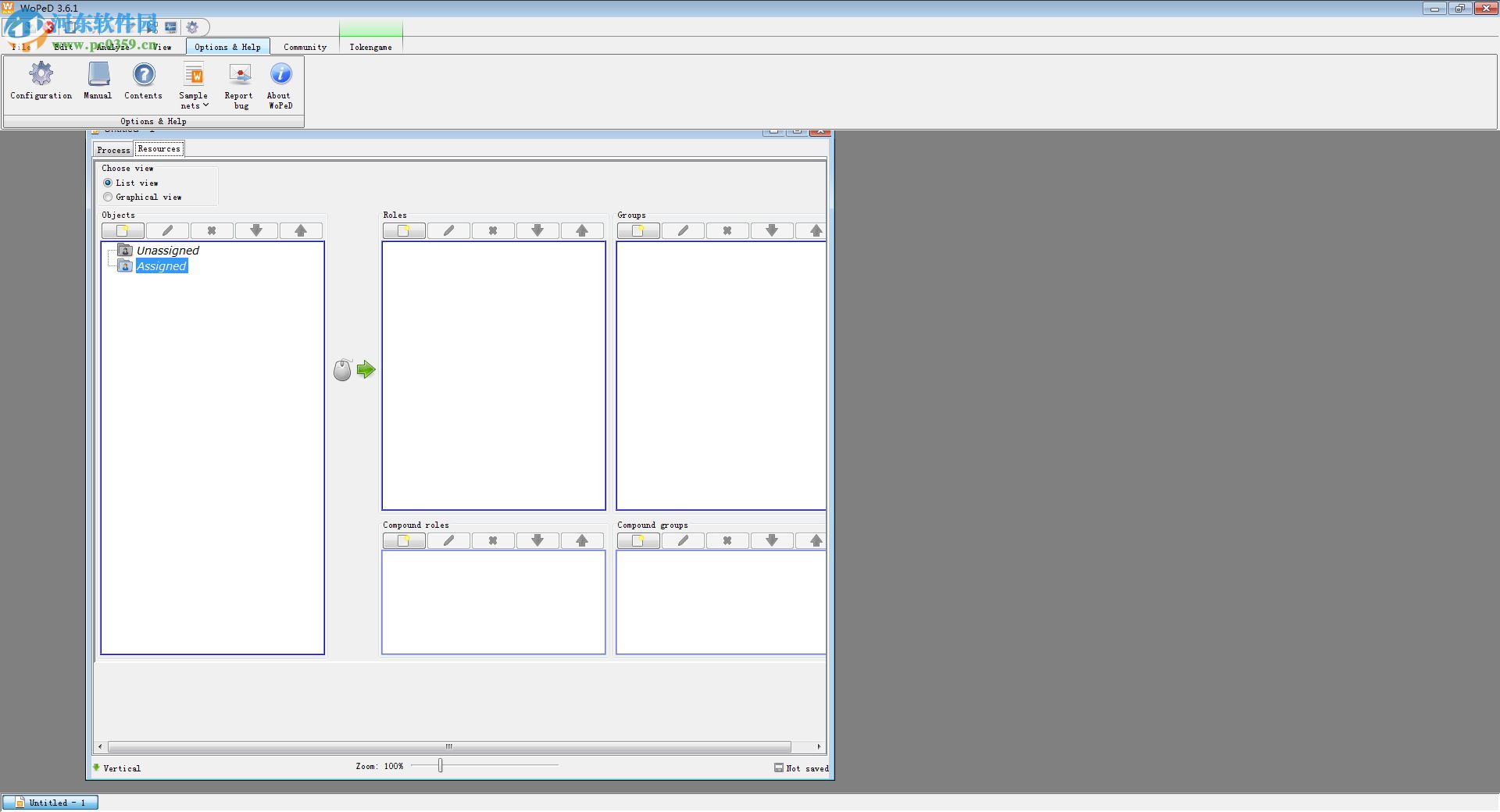Select the Options & Help ribbon tab
1500x812 pixels.
tap(227, 47)
